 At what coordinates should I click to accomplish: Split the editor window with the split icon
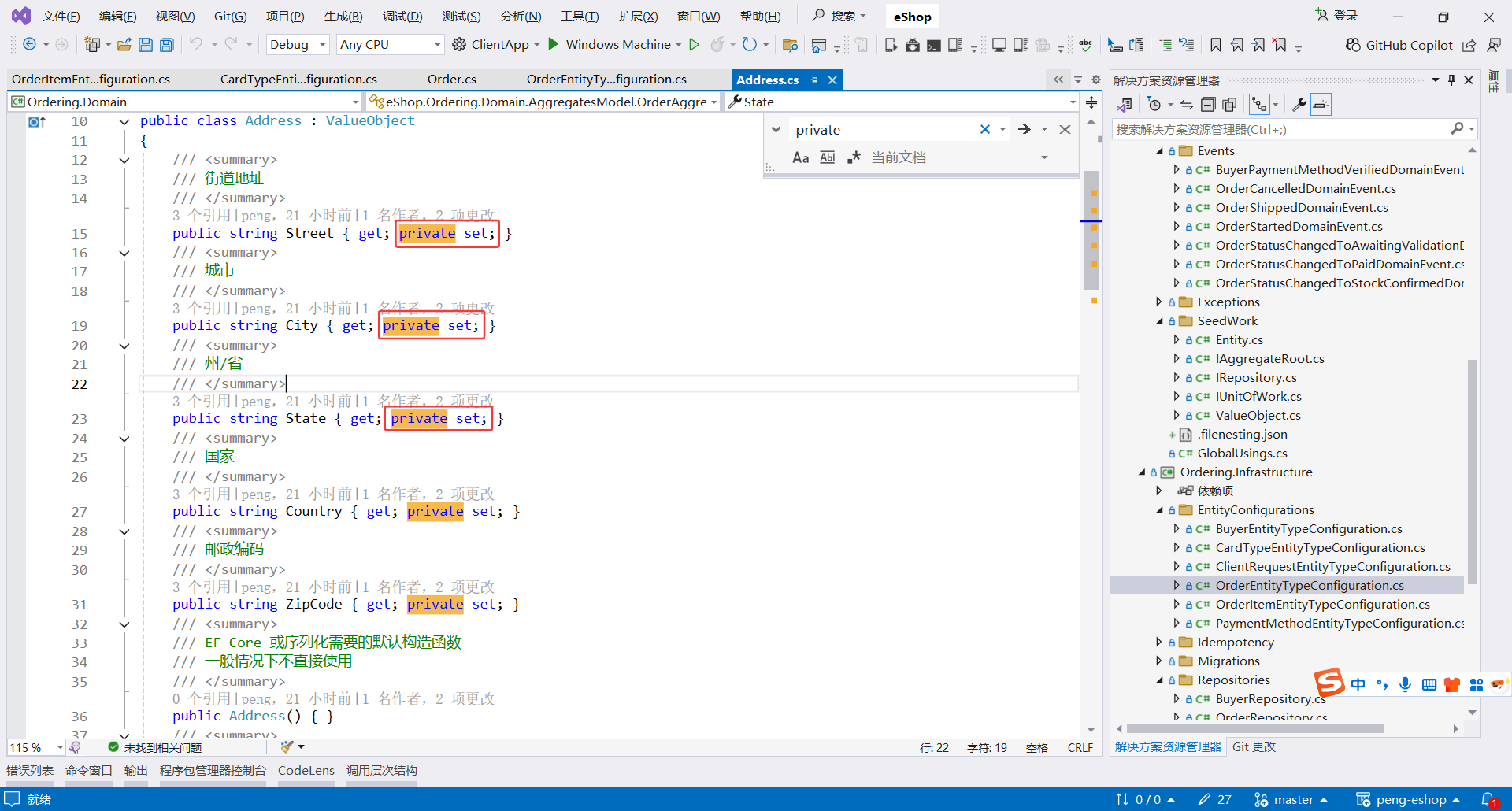[x=1091, y=102]
